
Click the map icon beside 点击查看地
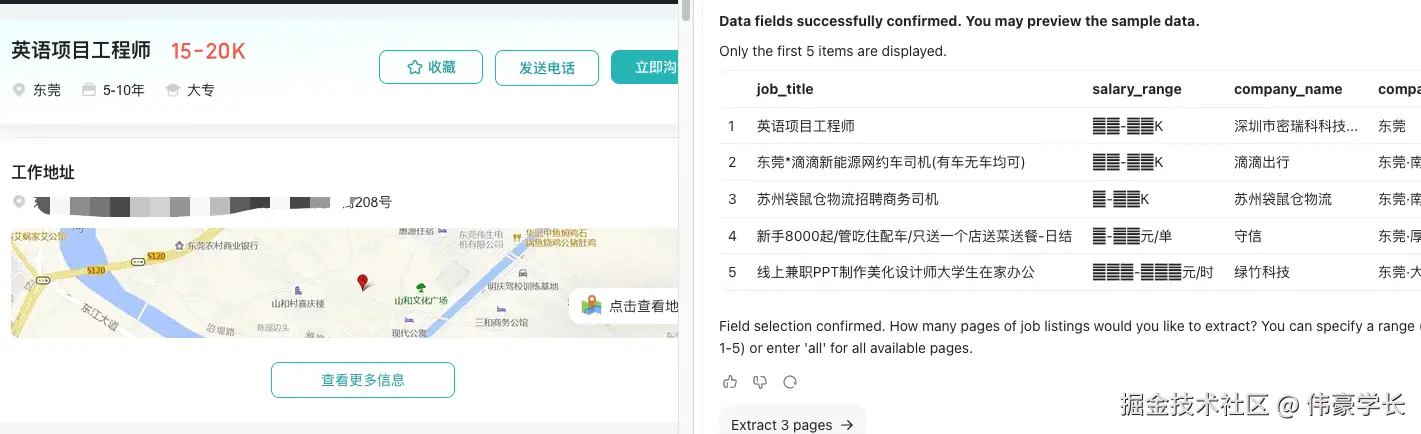[x=592, y=306]
